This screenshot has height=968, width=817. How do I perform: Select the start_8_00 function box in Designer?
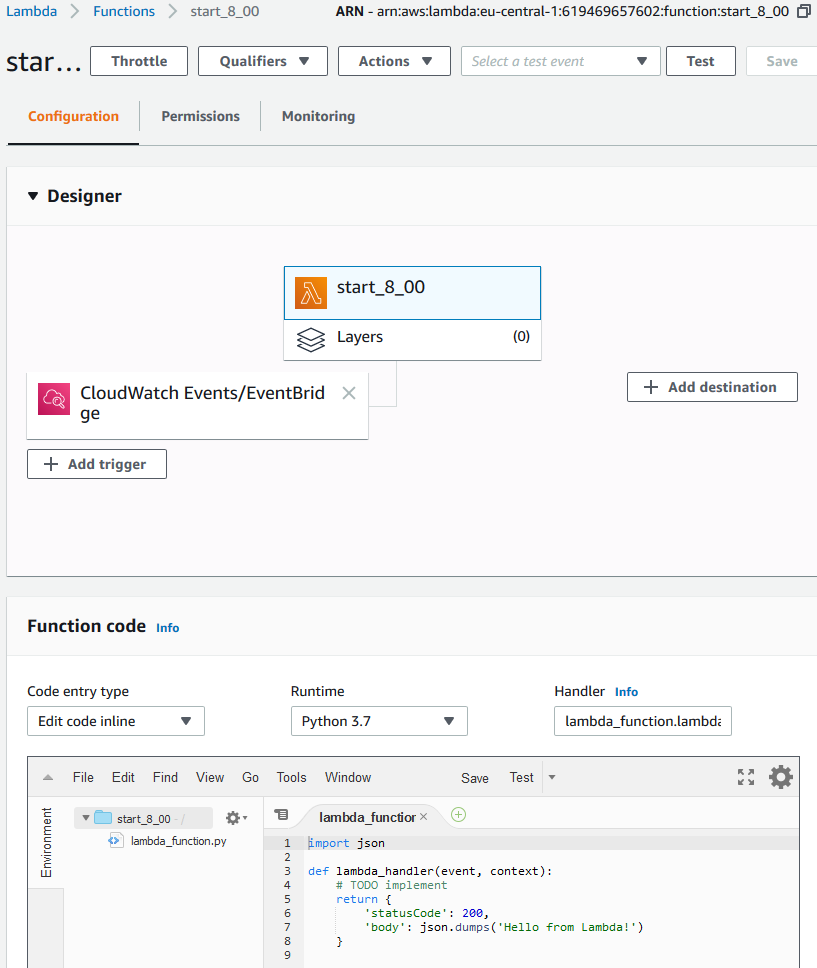[x=413, y=293]
